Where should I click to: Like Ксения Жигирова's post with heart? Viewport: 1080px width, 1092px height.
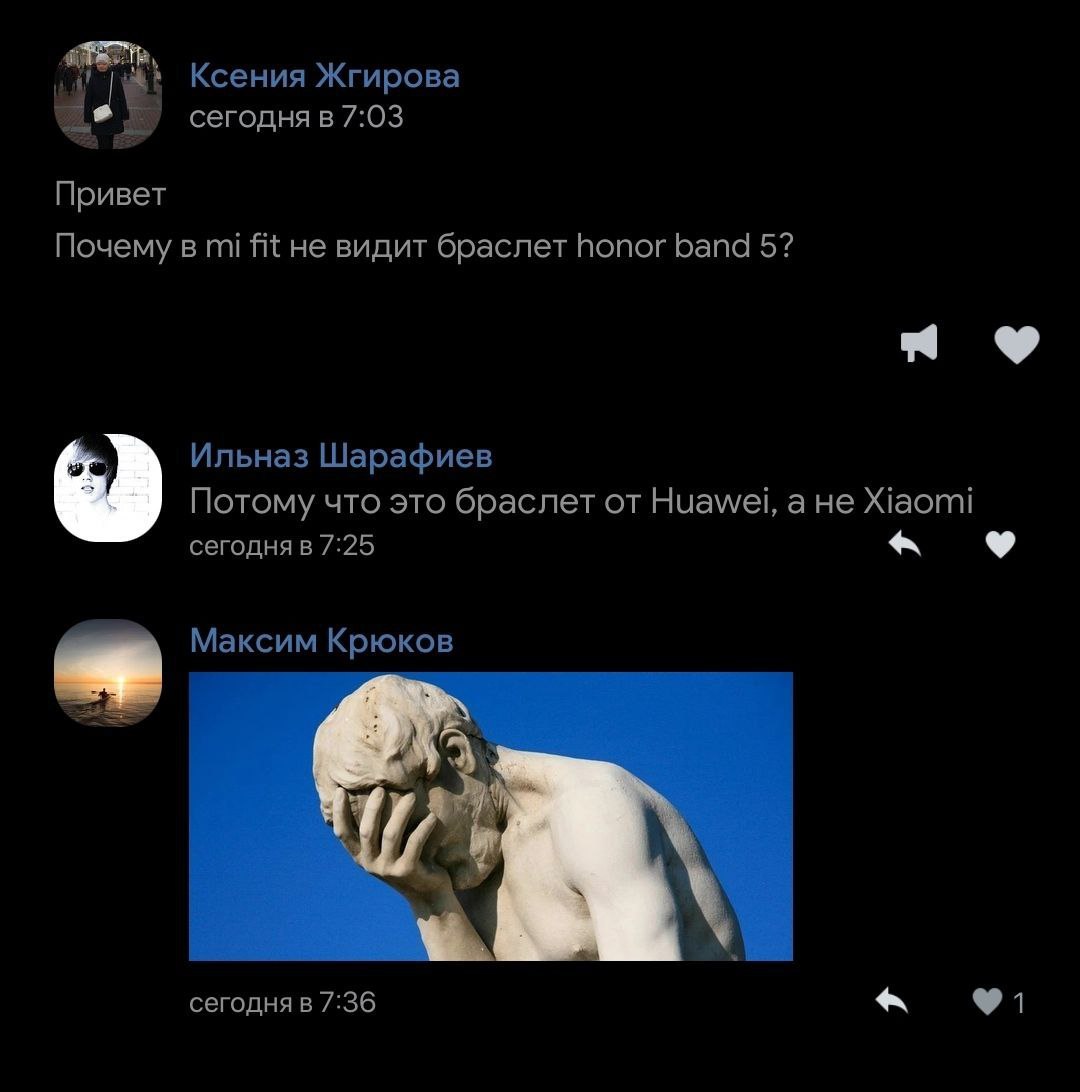point(1016,344)
